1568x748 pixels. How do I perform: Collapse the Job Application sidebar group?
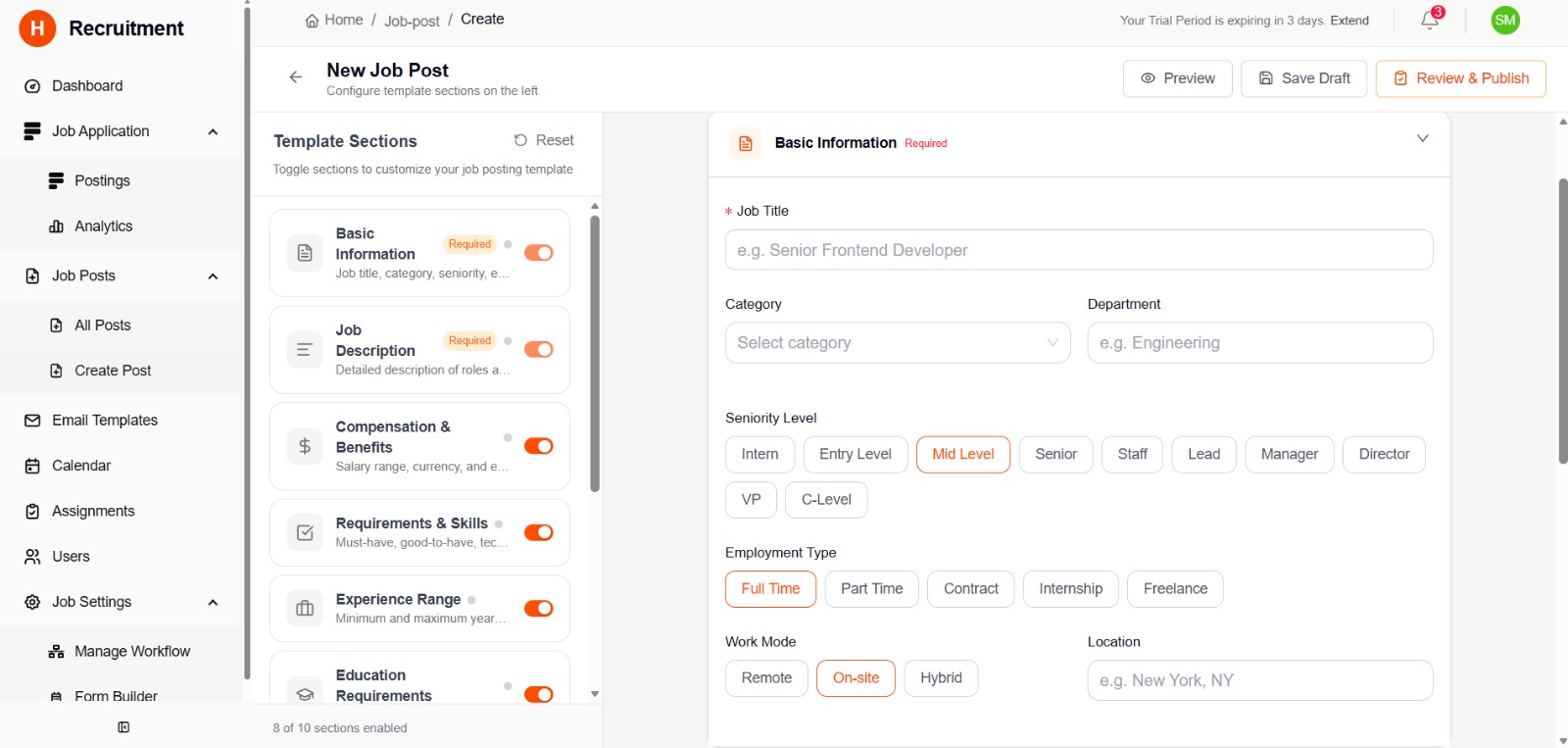pos(213,132)
